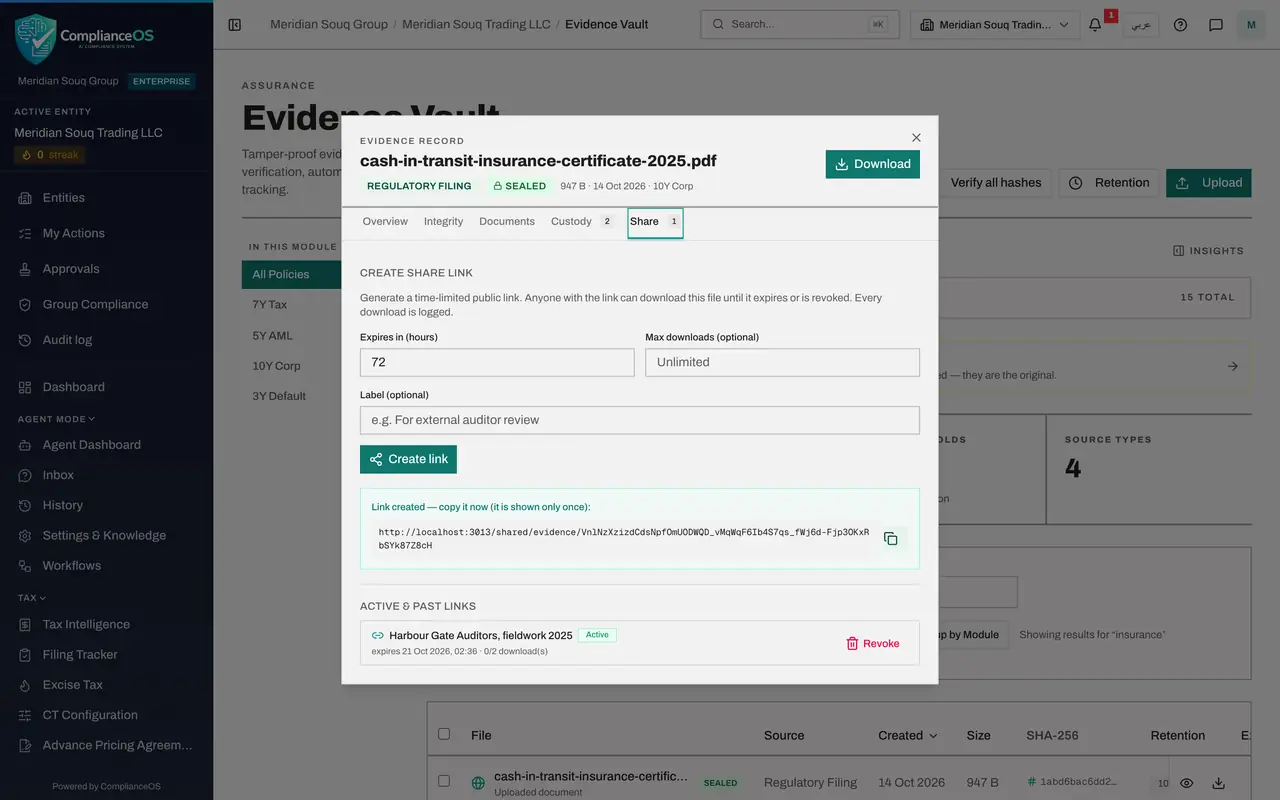This screenshot has height=800, width=1280.
Task: Open the Meridian Souq Trading entity switcher
Action: coord(995,24)
